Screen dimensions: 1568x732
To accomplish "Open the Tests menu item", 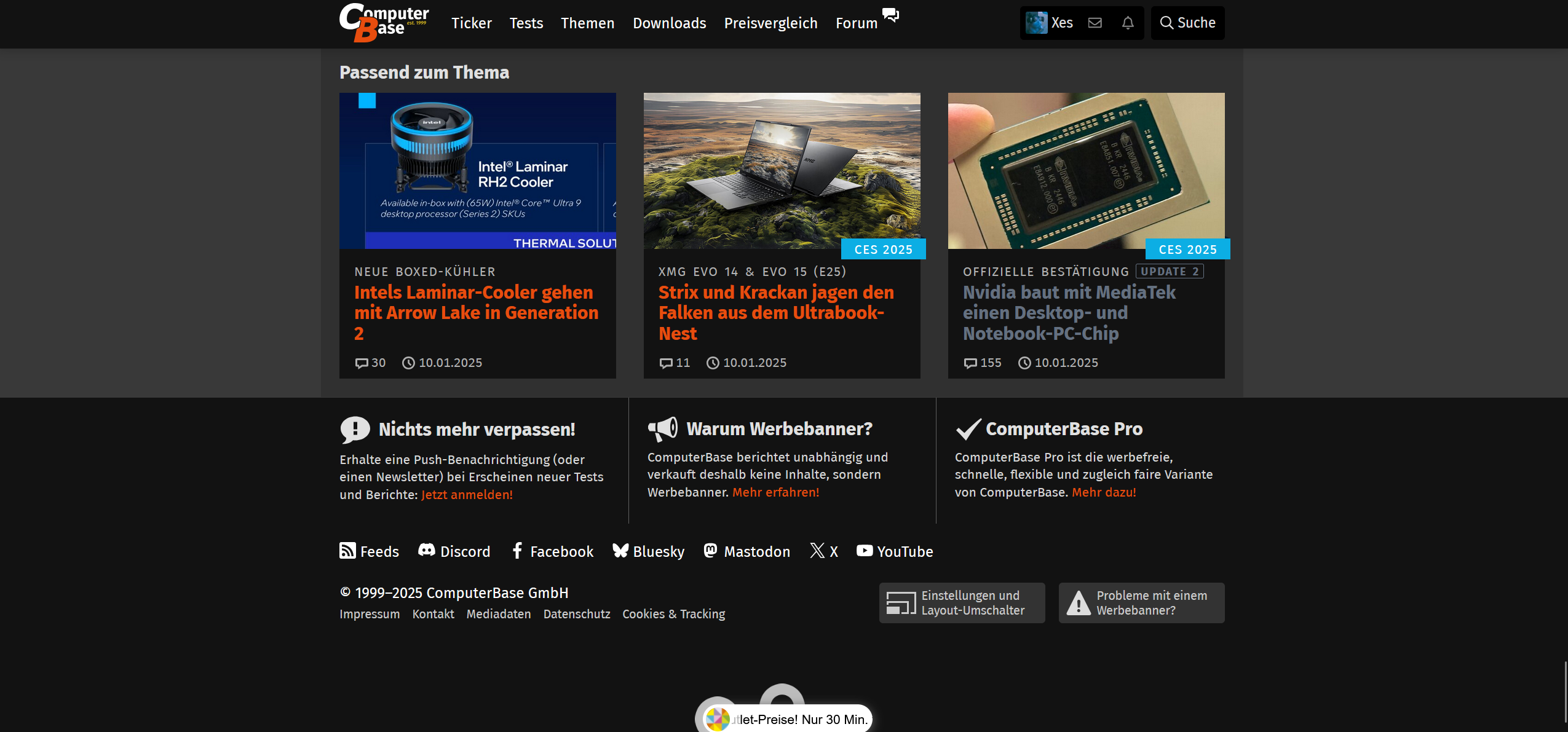I will 526,23.
